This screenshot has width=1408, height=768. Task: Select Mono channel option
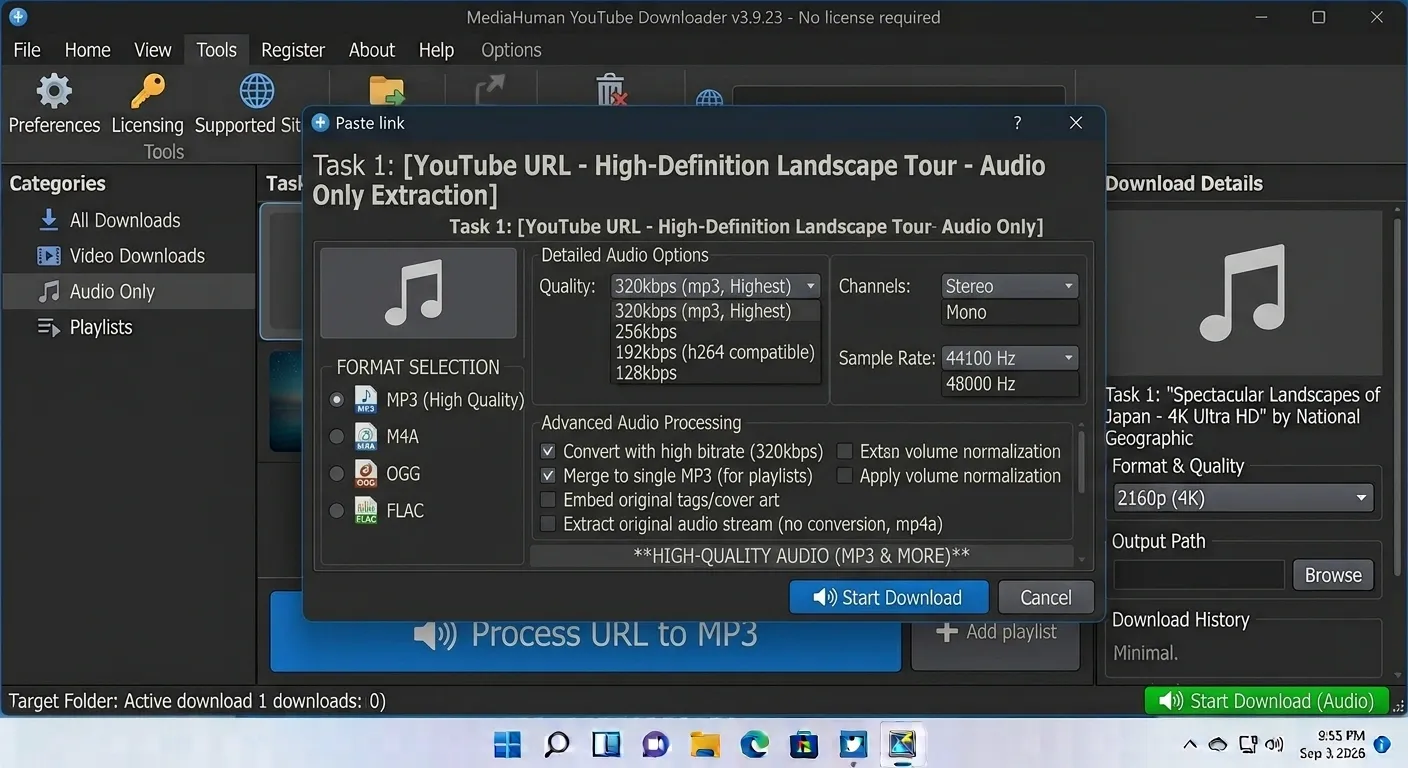1010,312
